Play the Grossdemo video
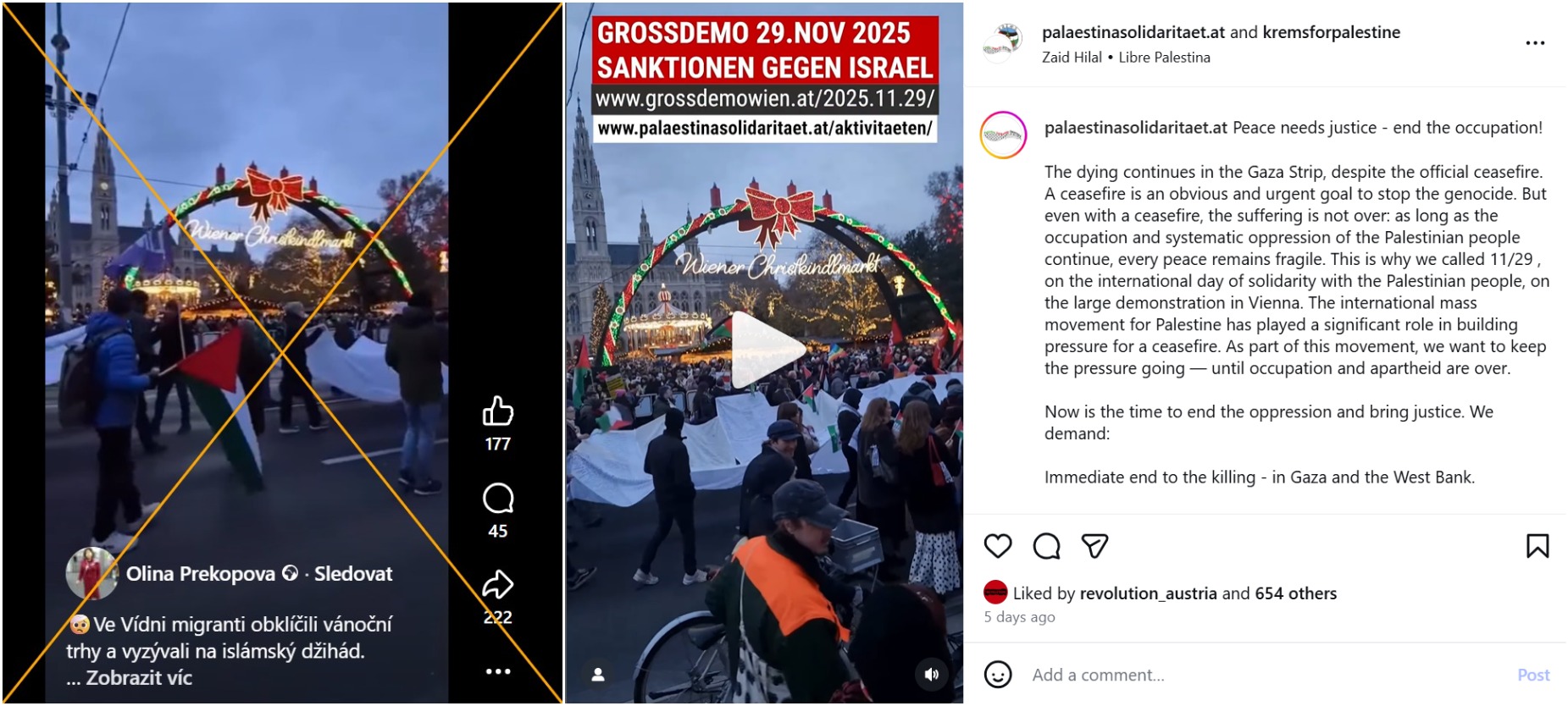Screen dimensions: 1568x706 (x=765, y=350)
